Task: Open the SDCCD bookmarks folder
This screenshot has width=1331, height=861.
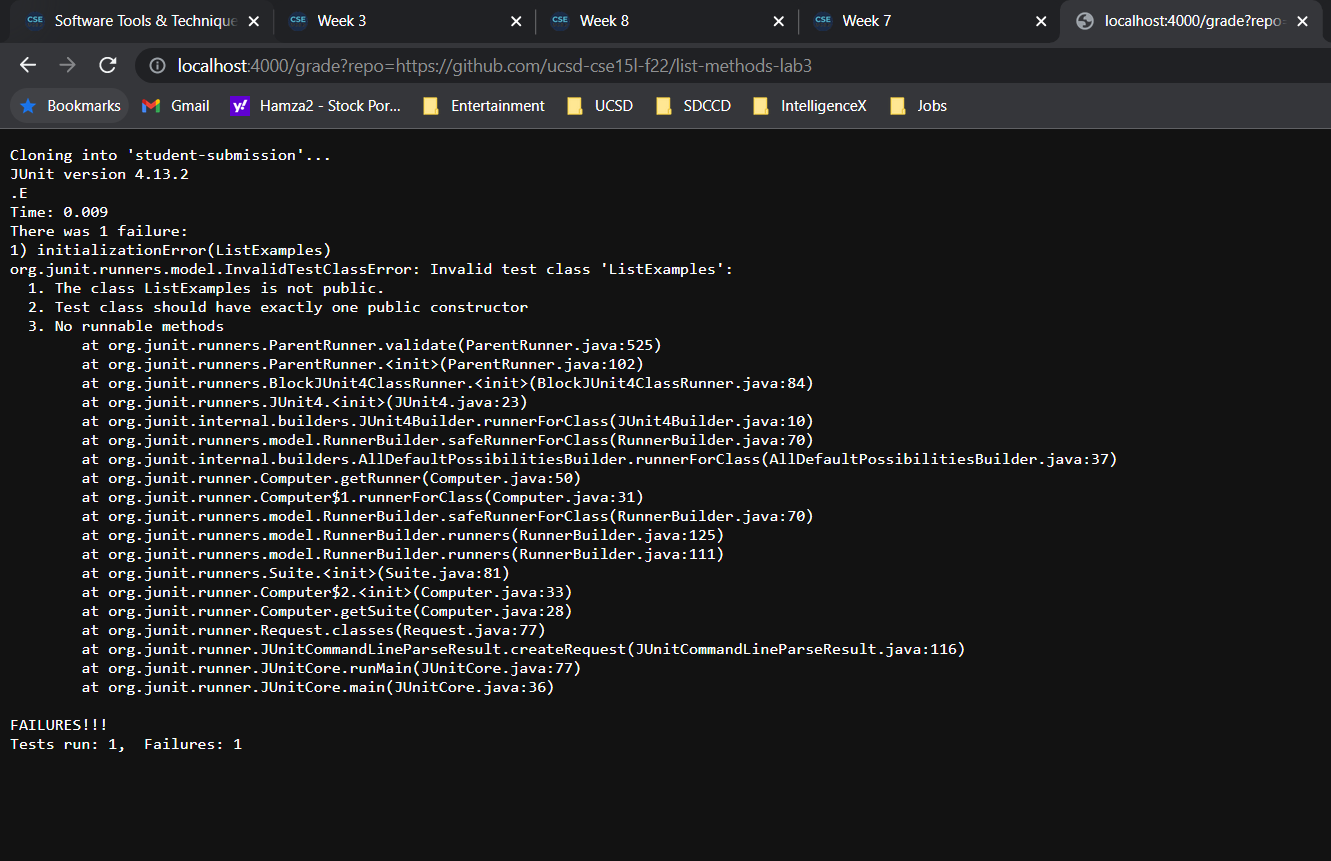Action: click(694, 106)
